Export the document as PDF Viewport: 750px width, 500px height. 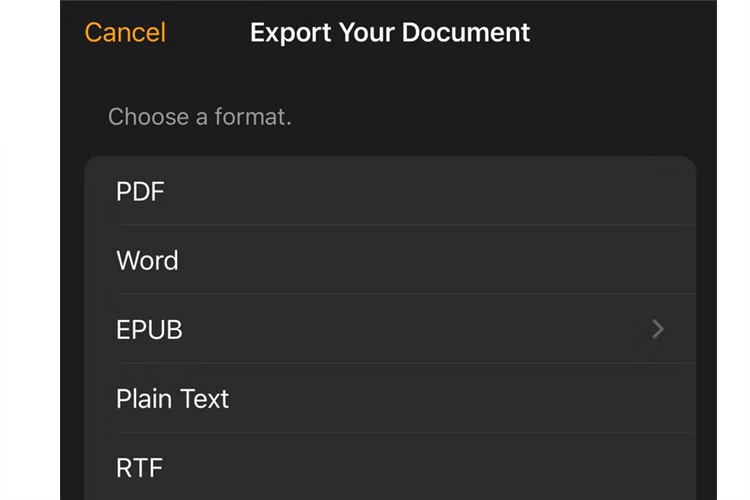click(141, 191)
